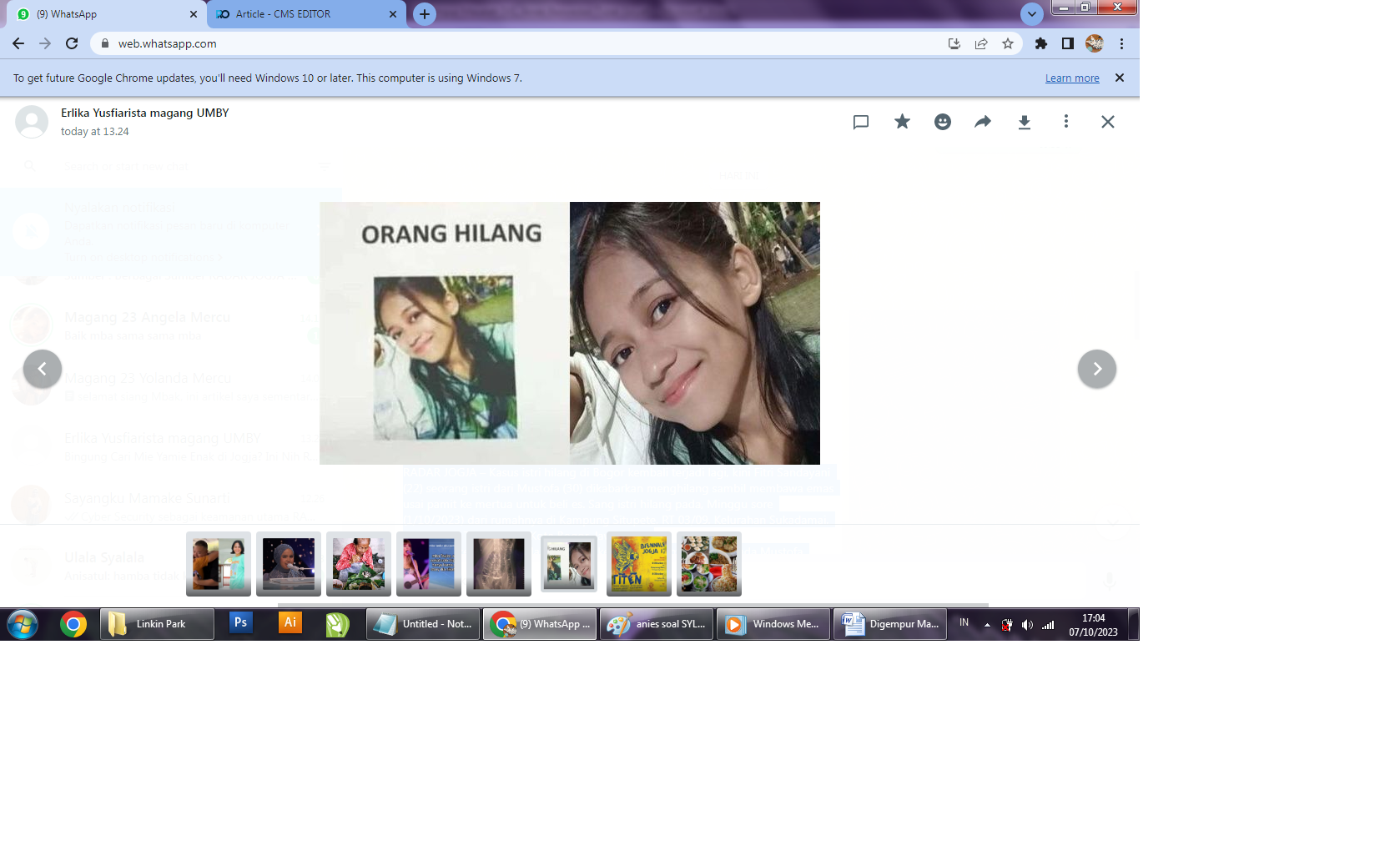Open the yellow Biennale Jogja poster thumbnail
The width and height of the screenshot is (1400, 861).
click(x=639, y=564)
